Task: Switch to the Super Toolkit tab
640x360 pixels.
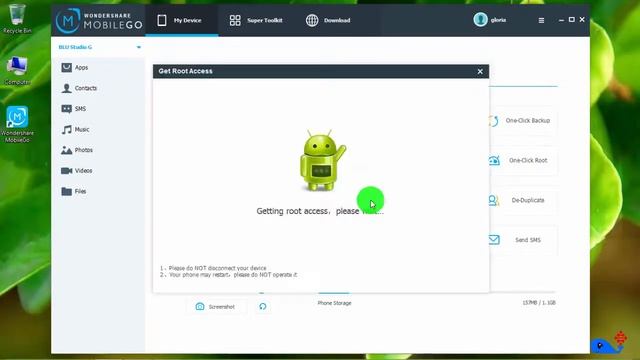Action: 256,20
